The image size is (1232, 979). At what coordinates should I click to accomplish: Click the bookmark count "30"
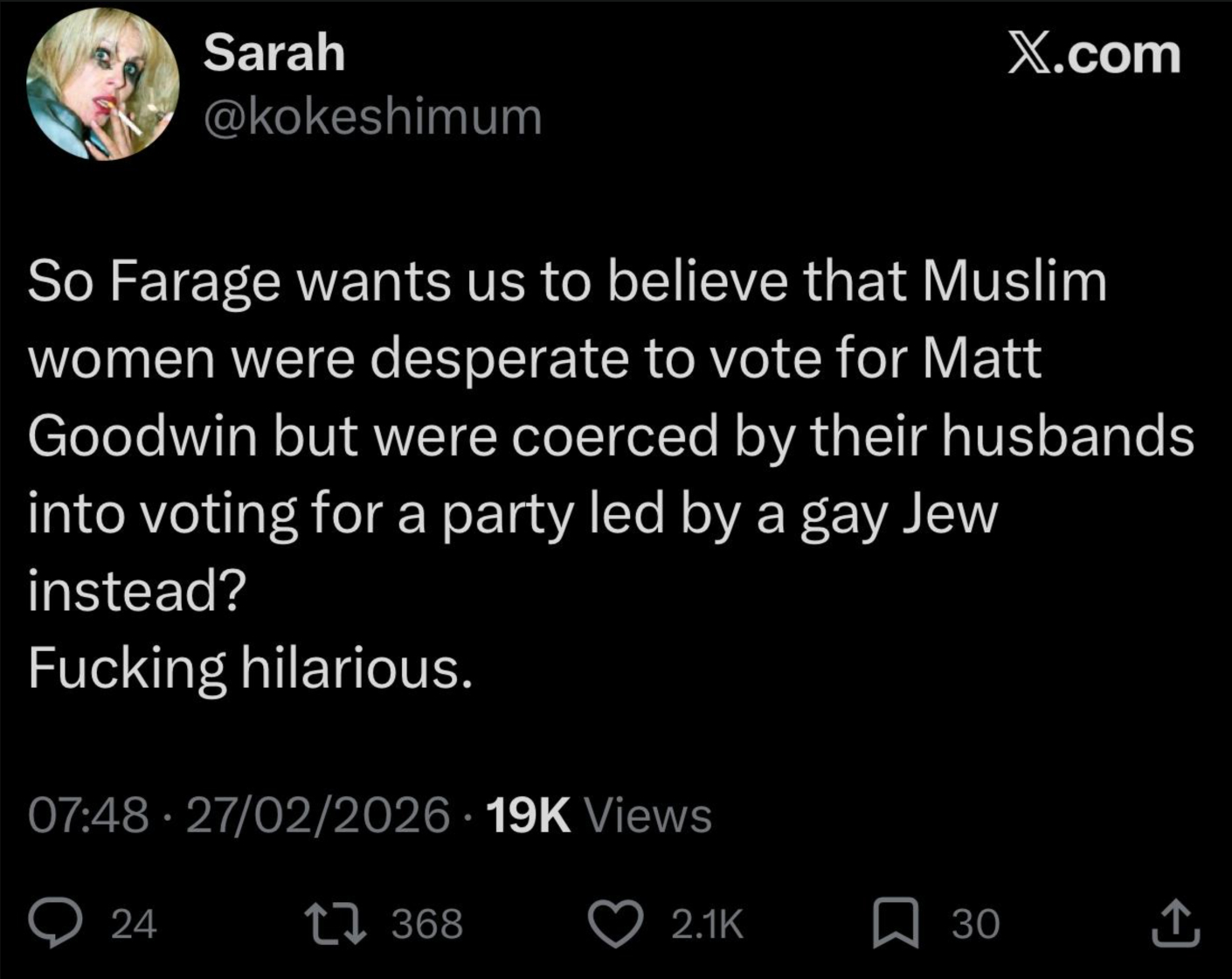974,924
